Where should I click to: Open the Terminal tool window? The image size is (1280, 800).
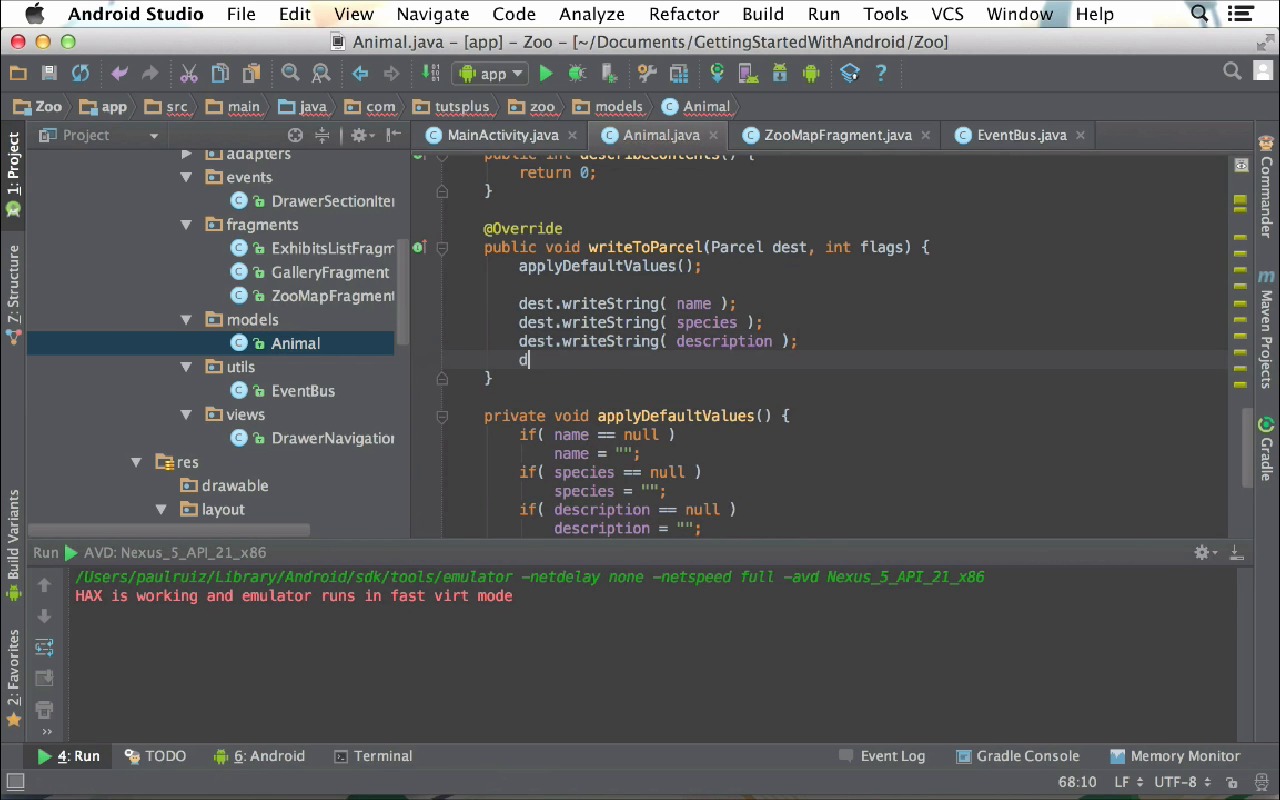coord(373,756)
